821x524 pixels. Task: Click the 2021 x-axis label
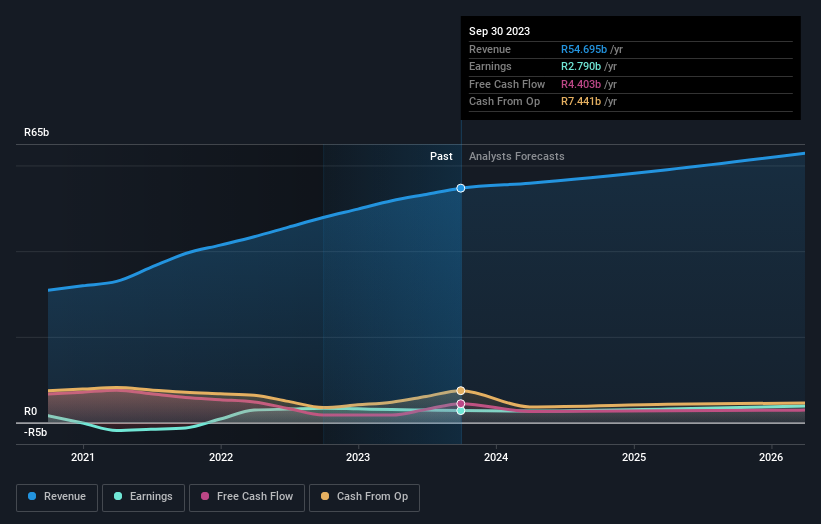point(83,457)
